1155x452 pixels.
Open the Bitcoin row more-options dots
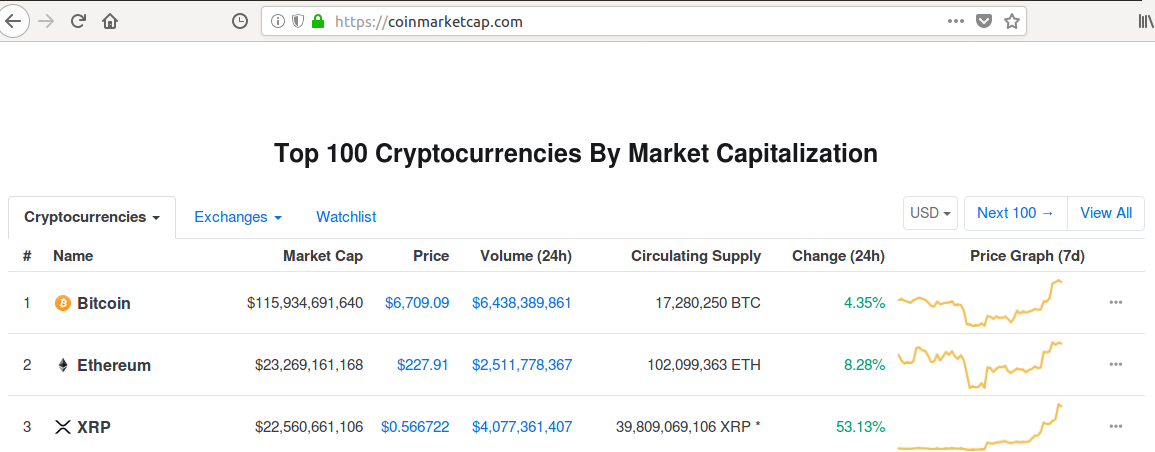coord(1115,303)
